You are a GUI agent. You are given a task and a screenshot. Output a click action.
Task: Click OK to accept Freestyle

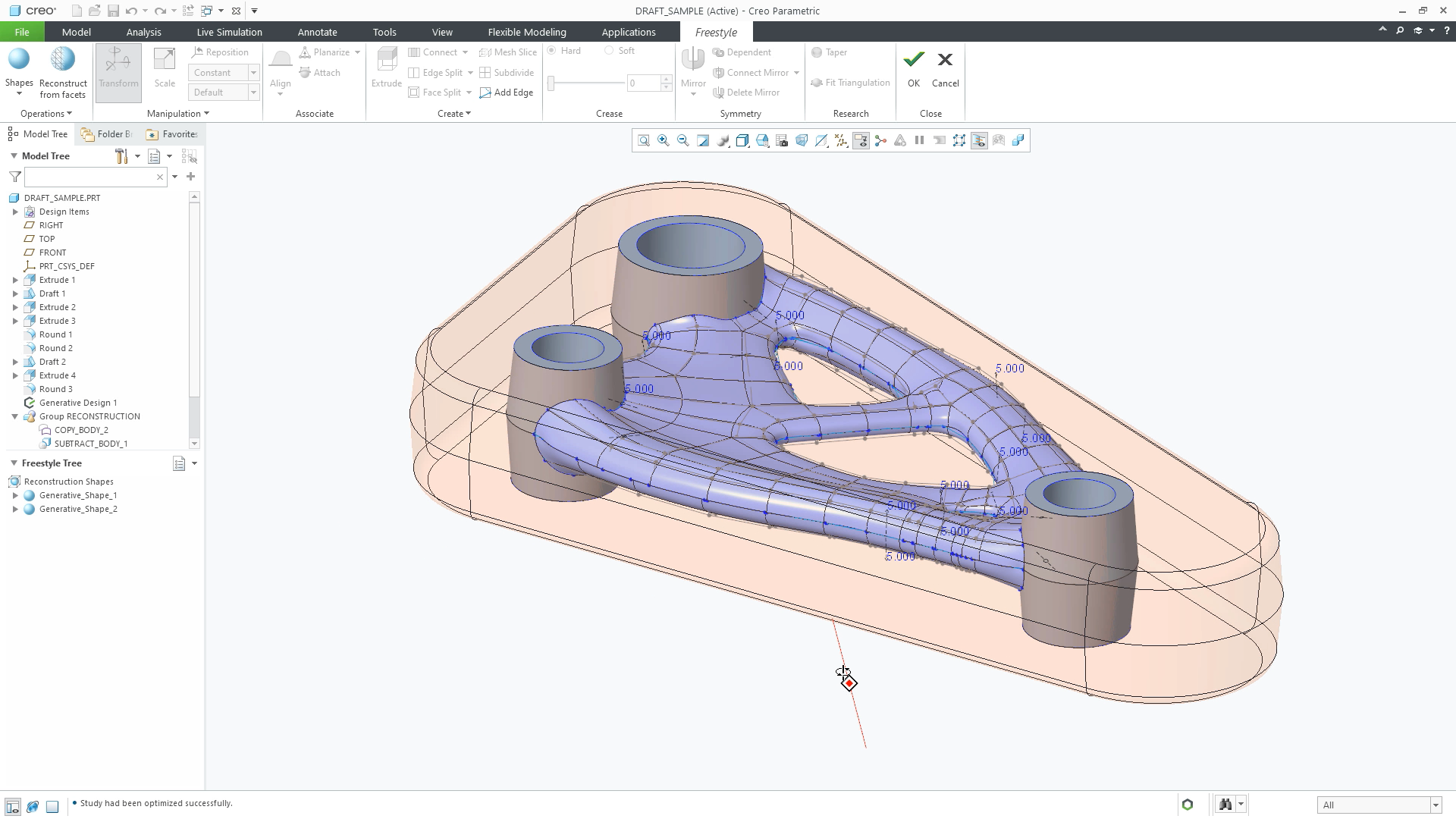tap(914, 70)
